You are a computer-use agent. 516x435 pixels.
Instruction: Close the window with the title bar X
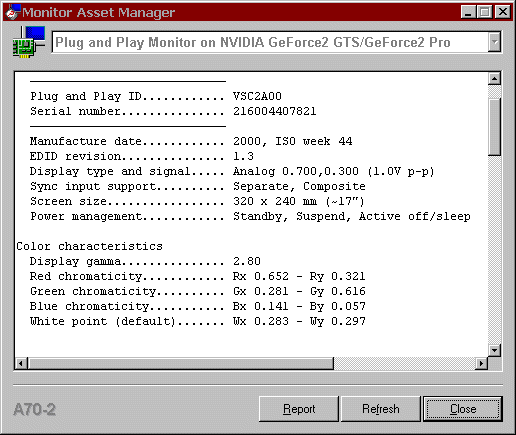pos(503,12)
